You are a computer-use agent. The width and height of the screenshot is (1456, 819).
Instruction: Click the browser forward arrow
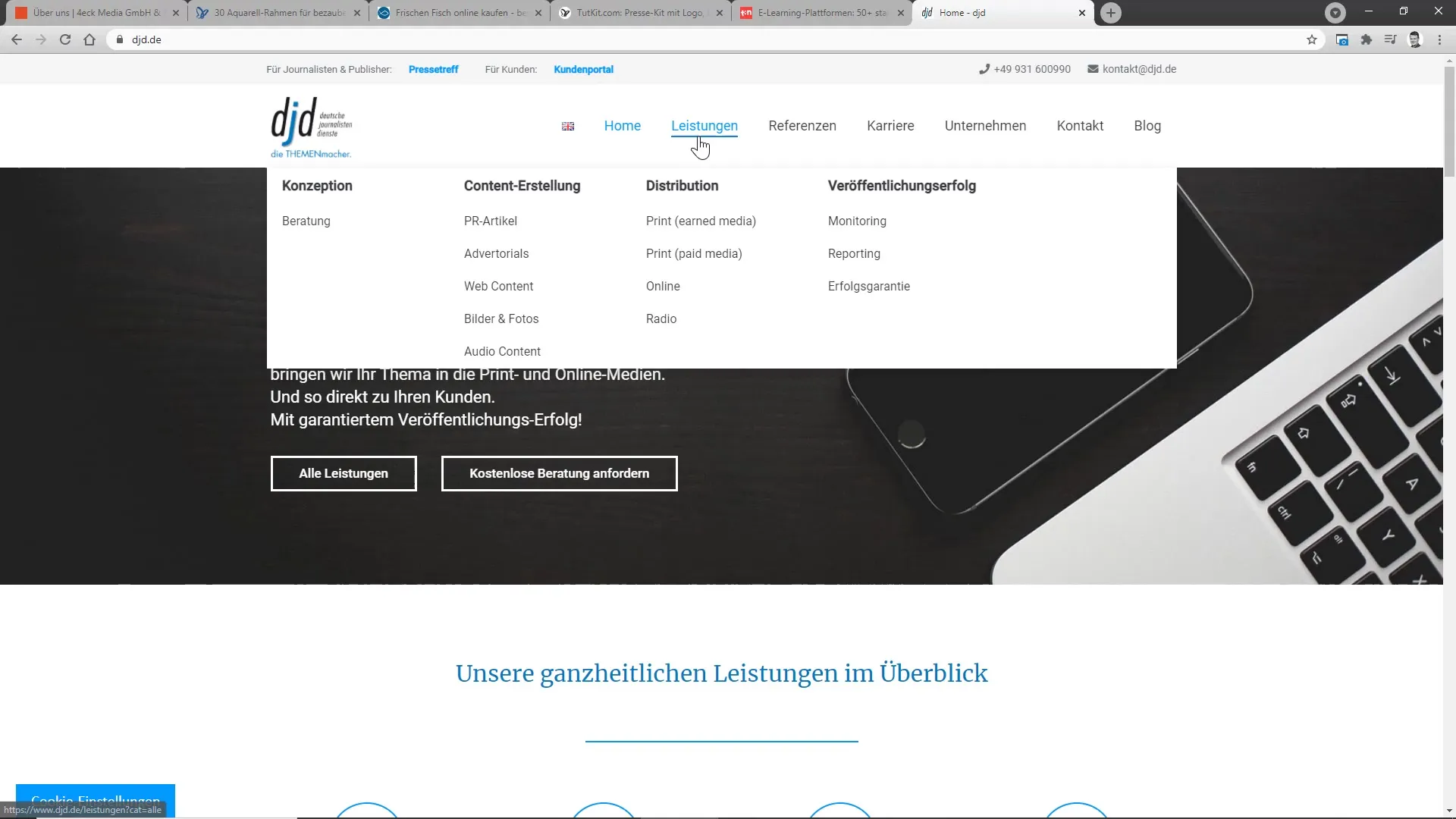pyautogui.click(x=41, y=39)
